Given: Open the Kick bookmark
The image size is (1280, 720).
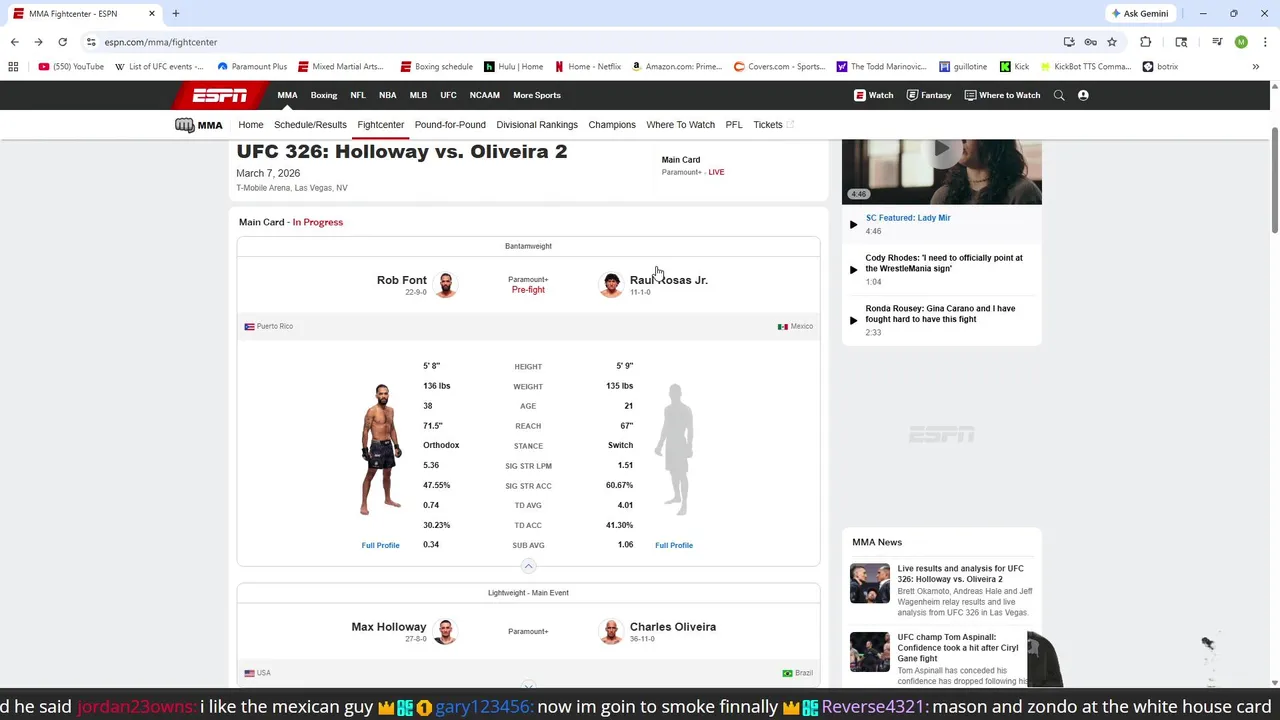Looking at the screenshot, I should click(1013, 67).
